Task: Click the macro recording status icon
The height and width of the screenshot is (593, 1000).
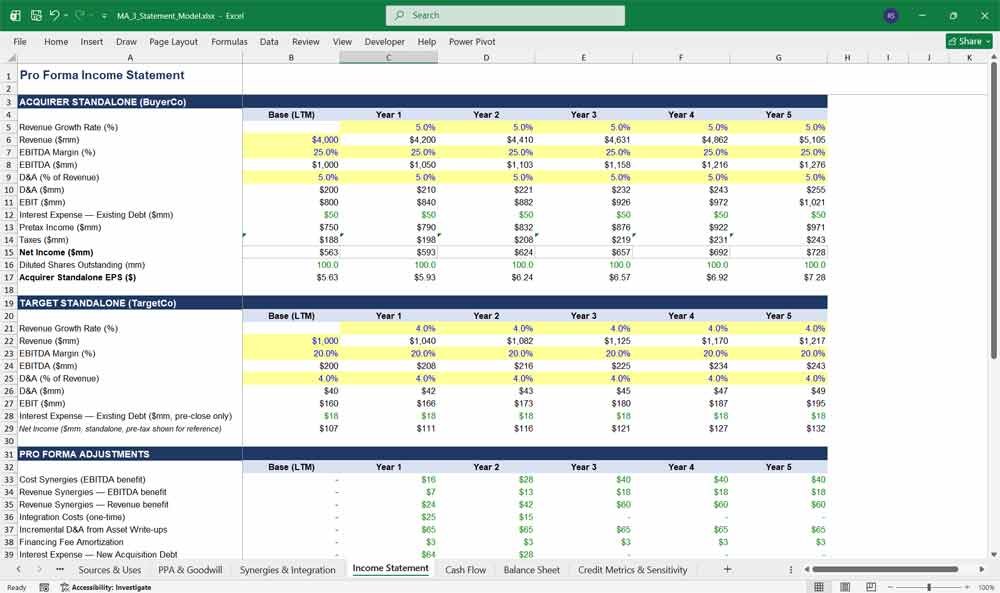Action: (44, 587)
